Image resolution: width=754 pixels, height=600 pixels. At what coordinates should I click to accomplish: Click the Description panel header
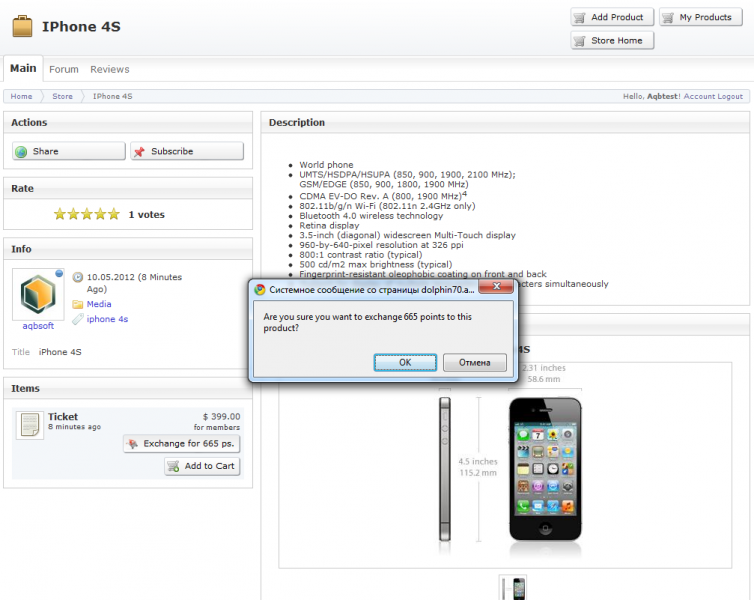tap(505, 123)
